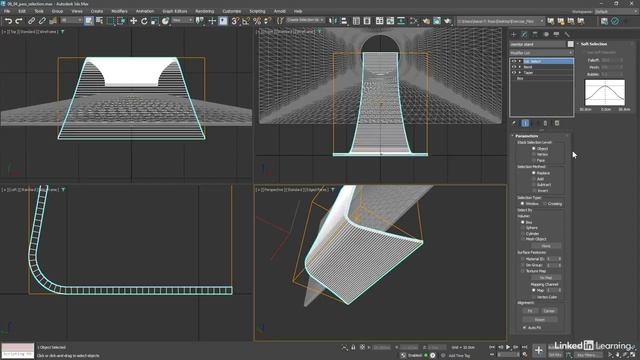Toggle Show End Result icon
The height and width of the screenshot is (360, 640).
[525, 123]
